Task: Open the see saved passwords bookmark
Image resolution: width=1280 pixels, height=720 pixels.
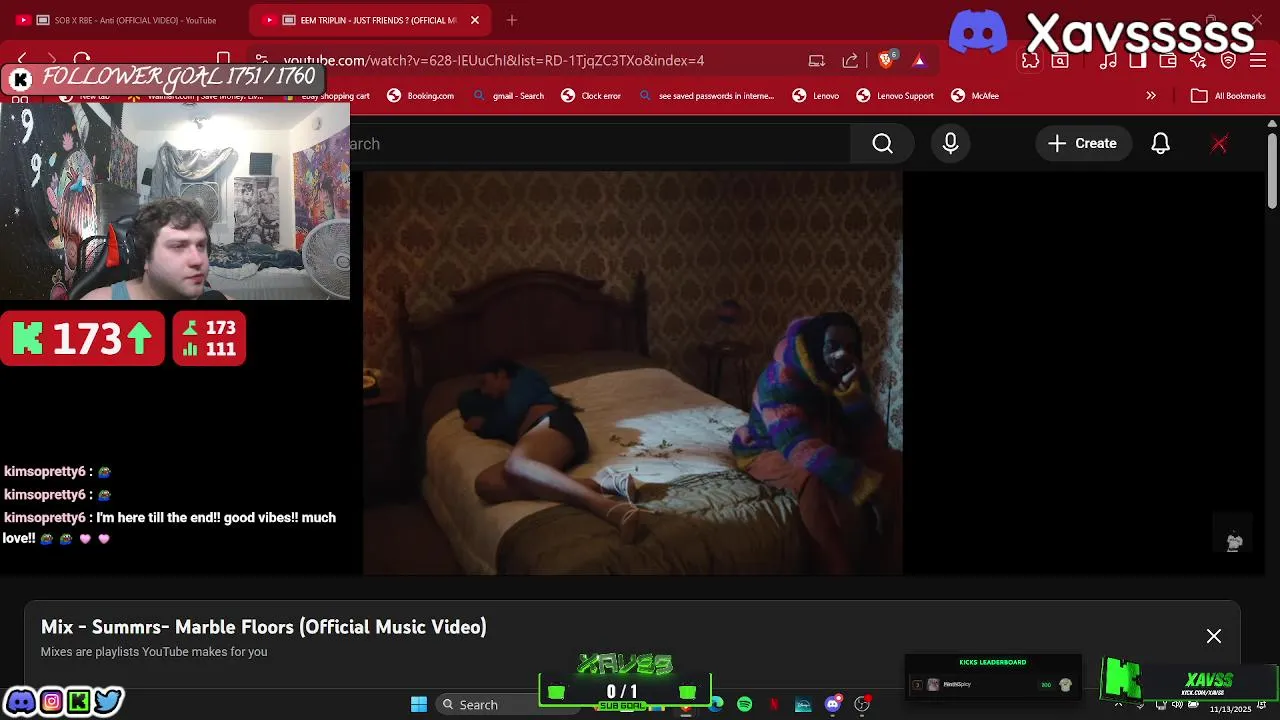Action: pyautogui.click(x=706, y=96)
